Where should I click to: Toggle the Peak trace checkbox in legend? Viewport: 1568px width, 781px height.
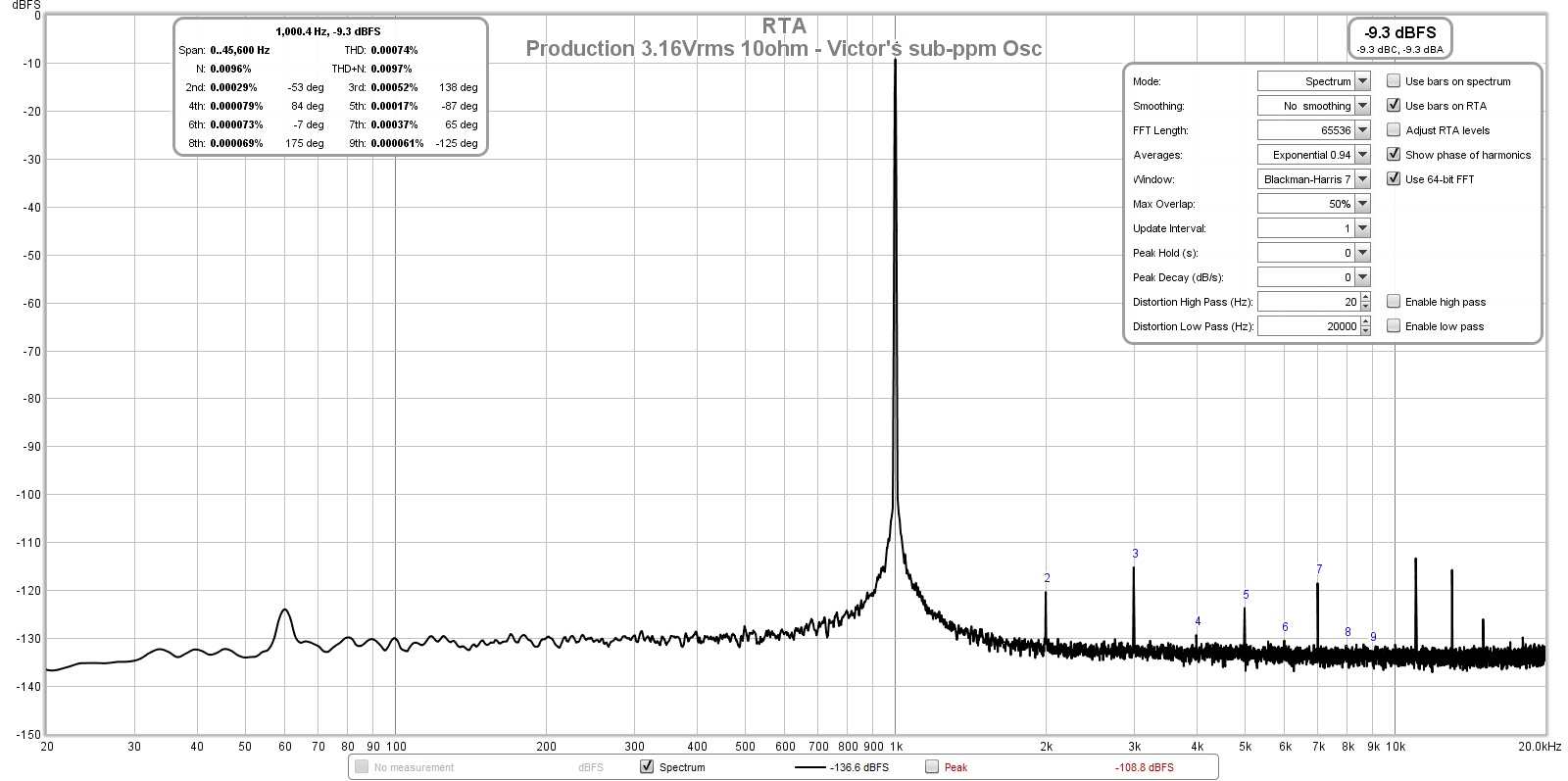point(932,767)
